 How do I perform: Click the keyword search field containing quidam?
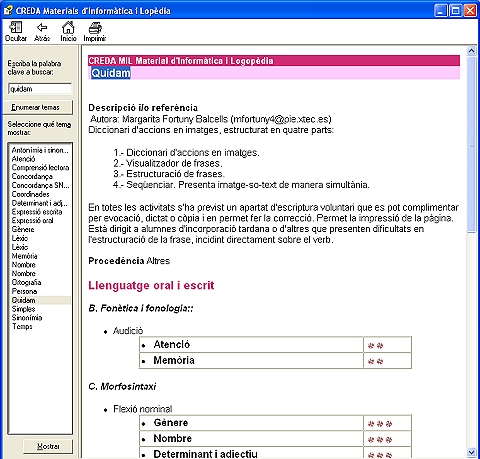[x=40, y=89]
